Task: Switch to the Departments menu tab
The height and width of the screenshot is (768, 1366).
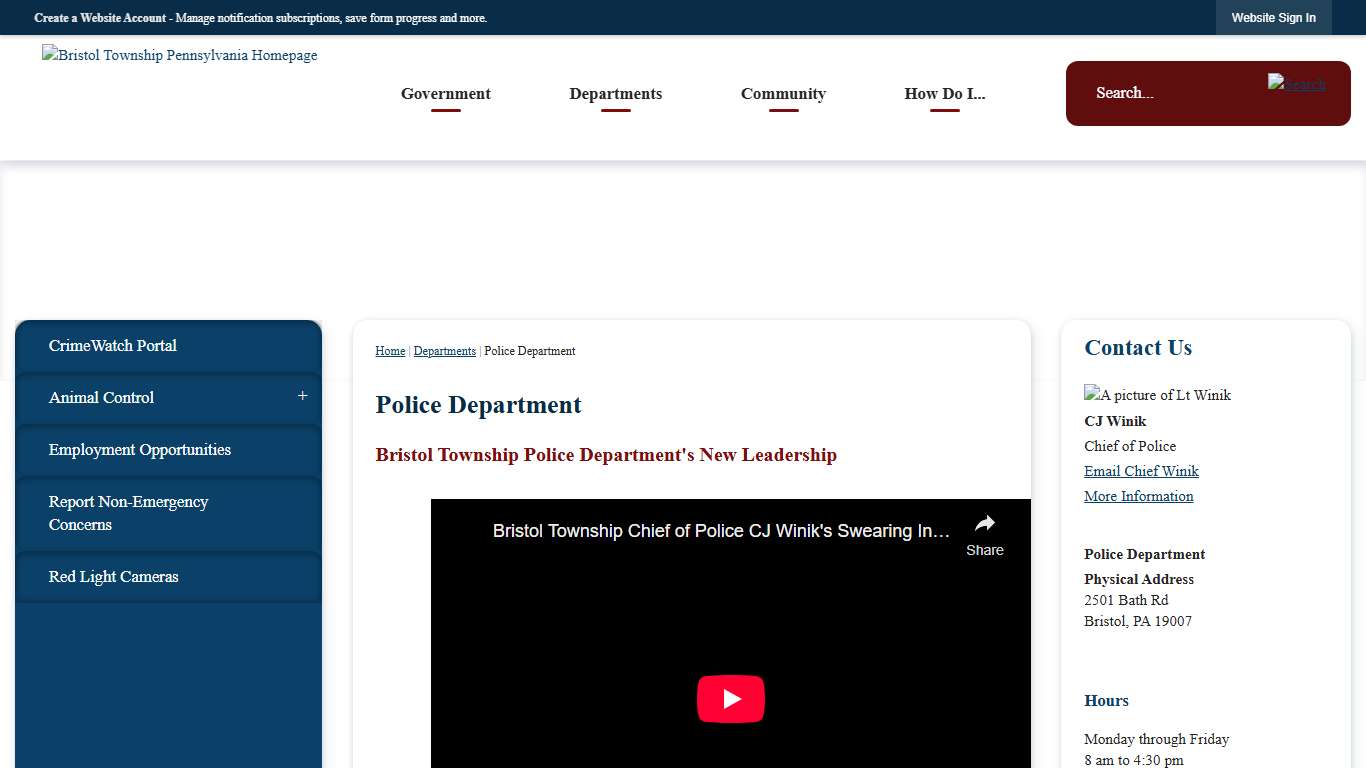Action: click(615, 93)
